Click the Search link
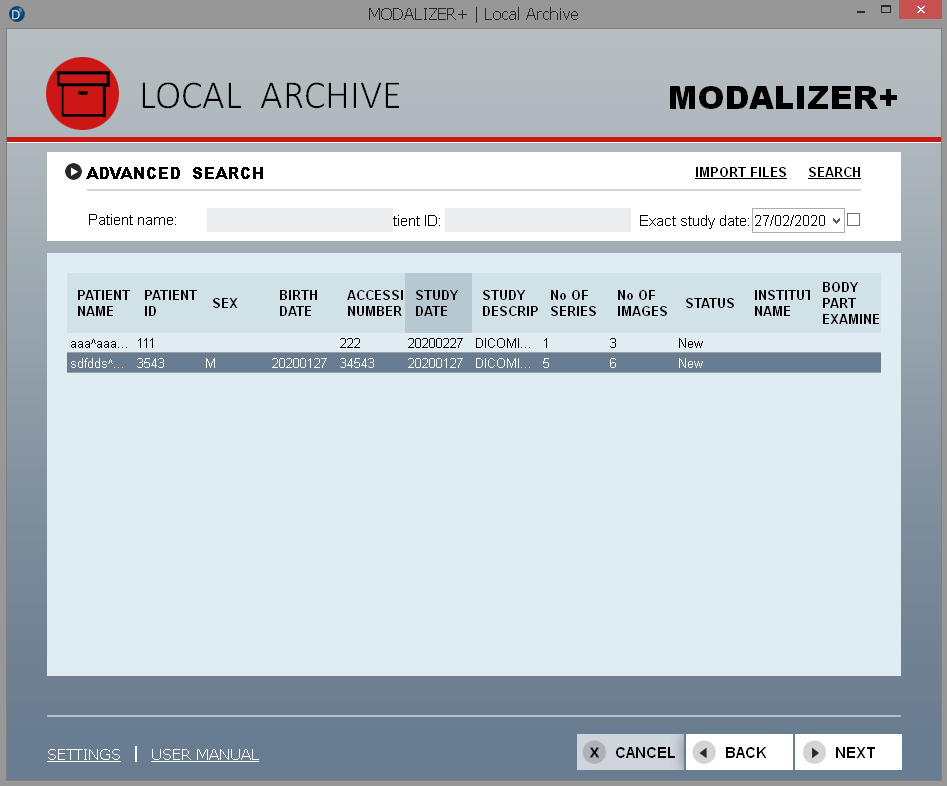This screenshot has width=947, height=786. point(834,172)
